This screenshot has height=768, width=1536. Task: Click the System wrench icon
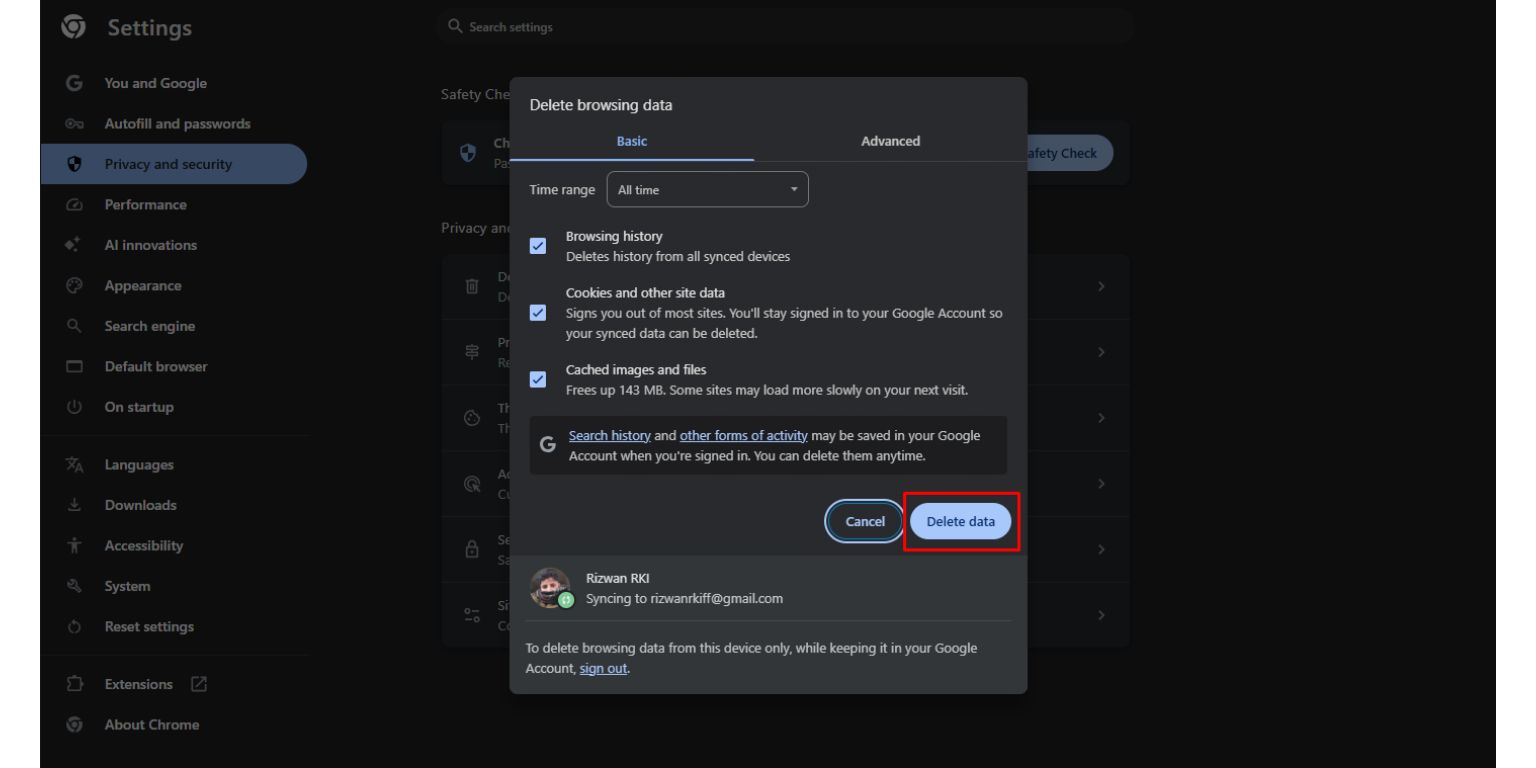coord(73,586)
